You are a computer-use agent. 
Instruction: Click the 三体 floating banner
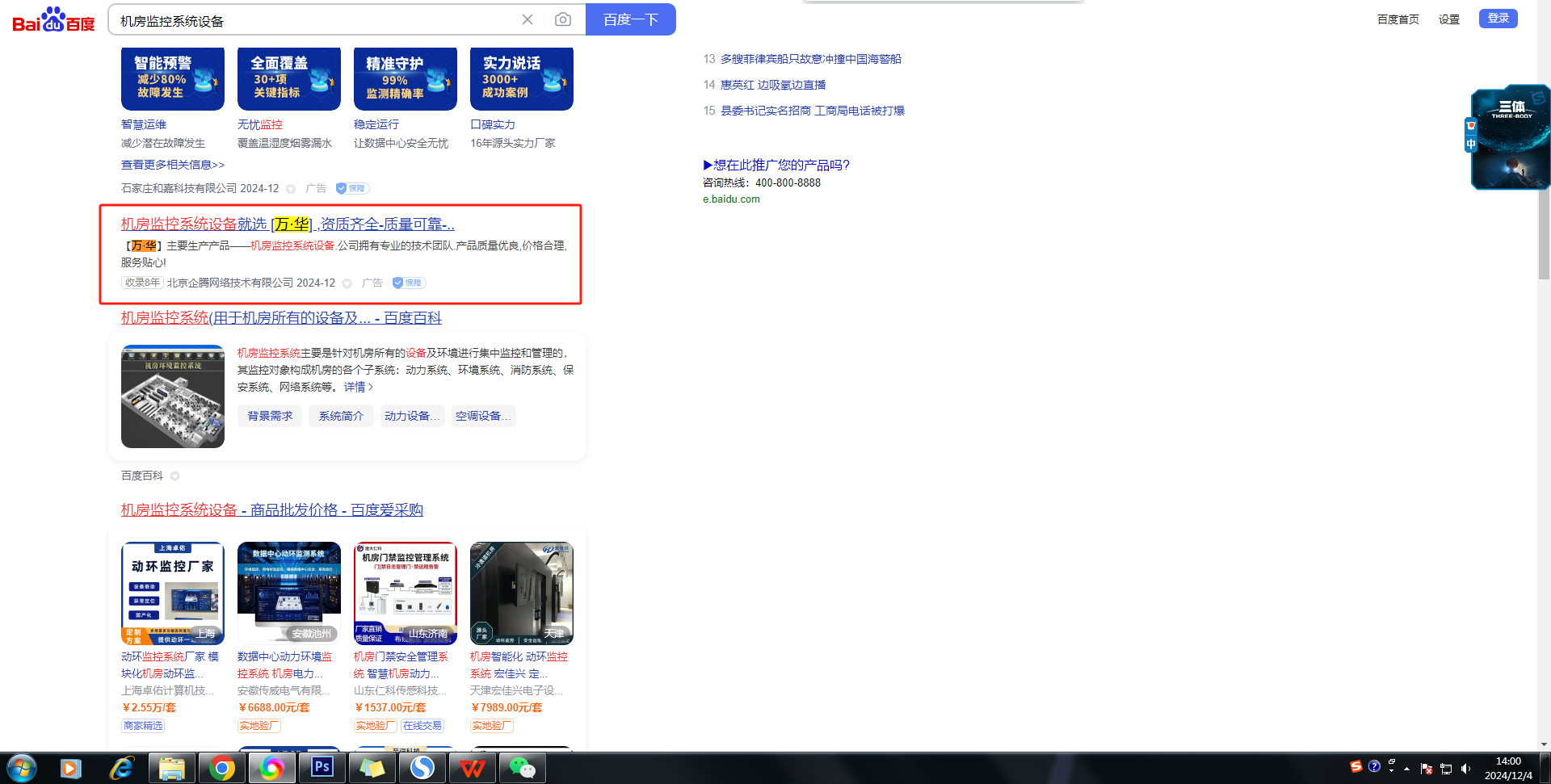pyautogui.click(x=1511, y=137)
